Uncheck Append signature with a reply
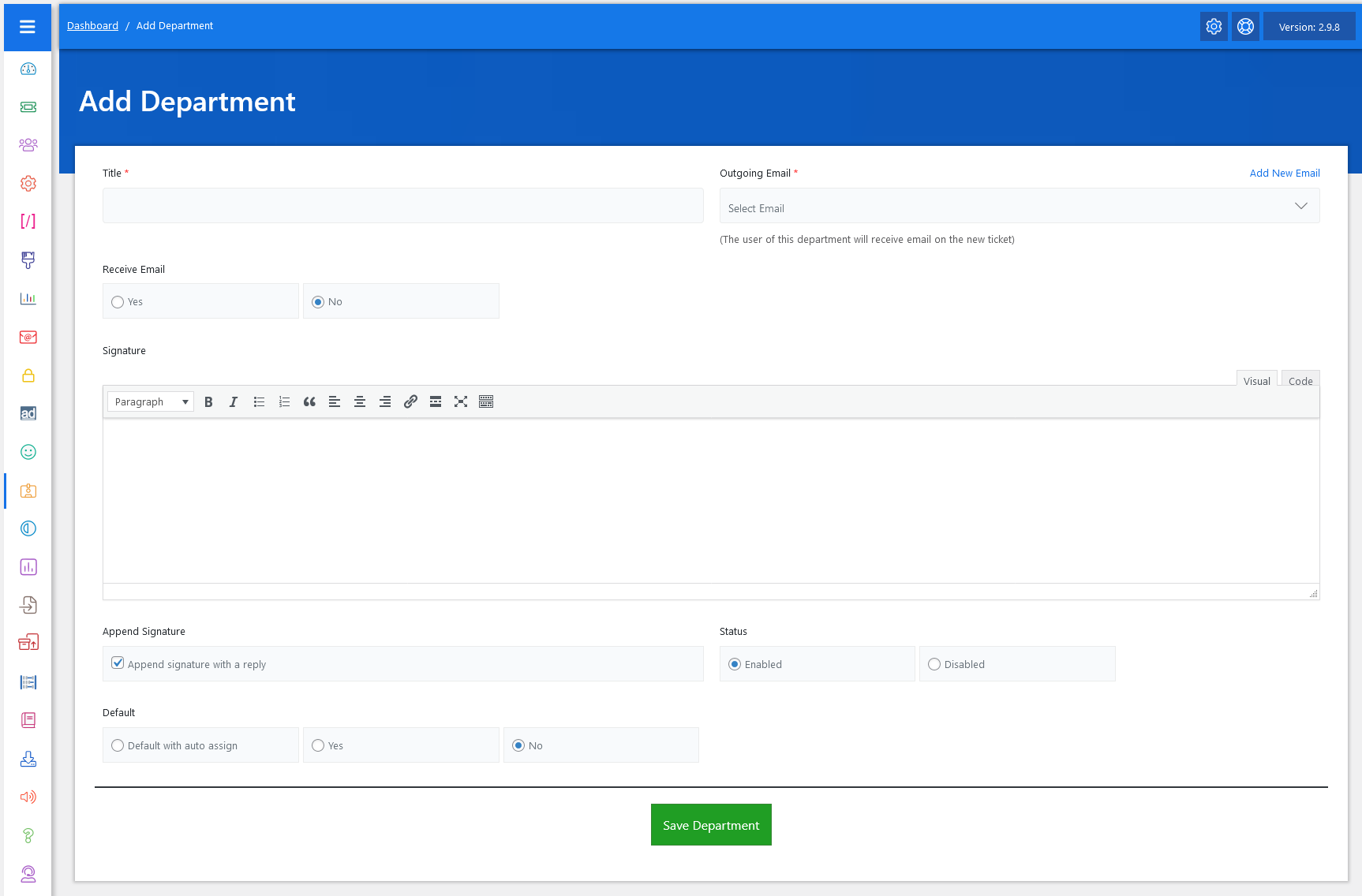Image resolution: width=1362 pixels, height=896 pixels. [118, 663]
